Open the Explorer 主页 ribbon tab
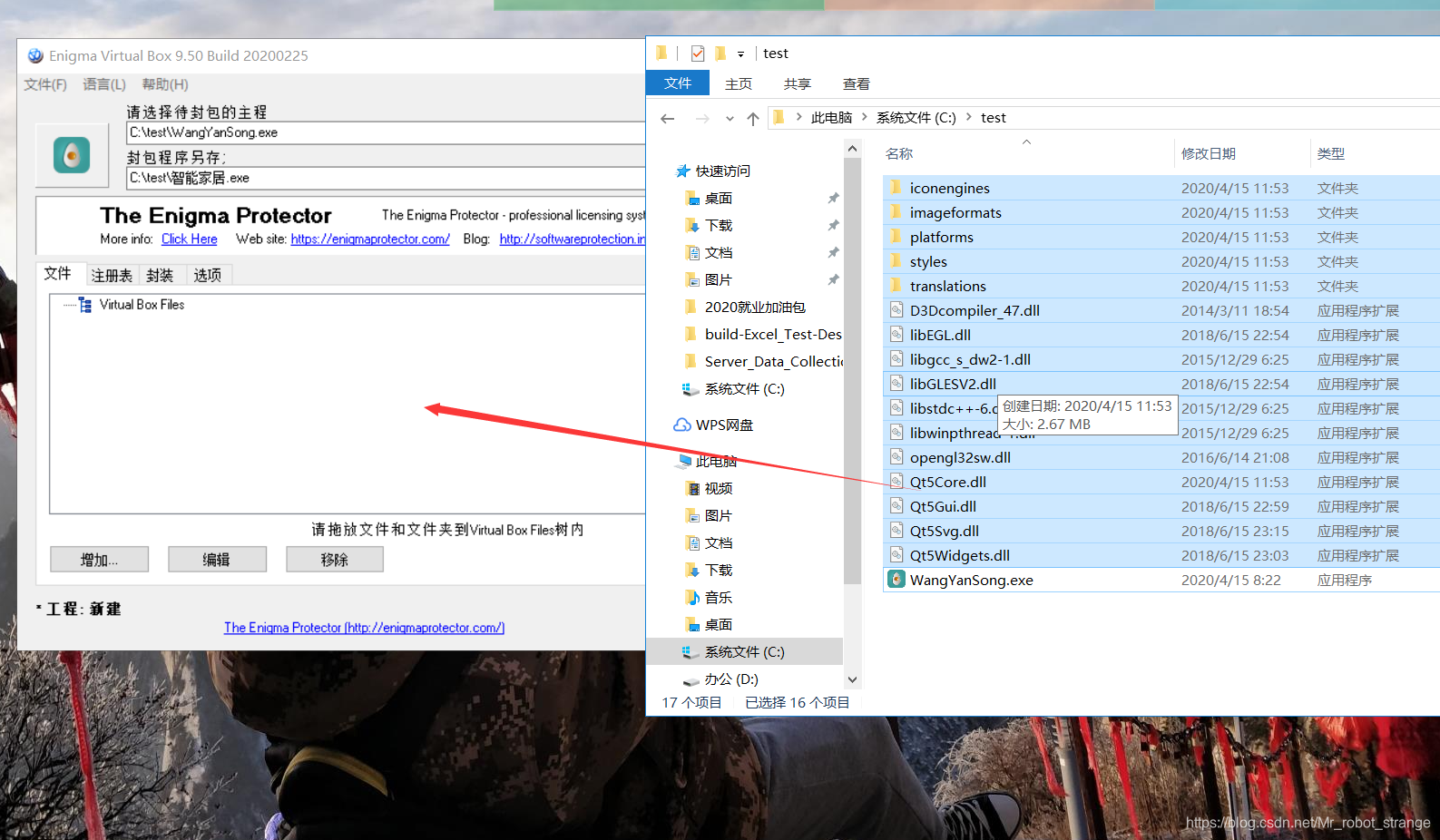The width and height of the screenshot is (1440, 840). 739,83
